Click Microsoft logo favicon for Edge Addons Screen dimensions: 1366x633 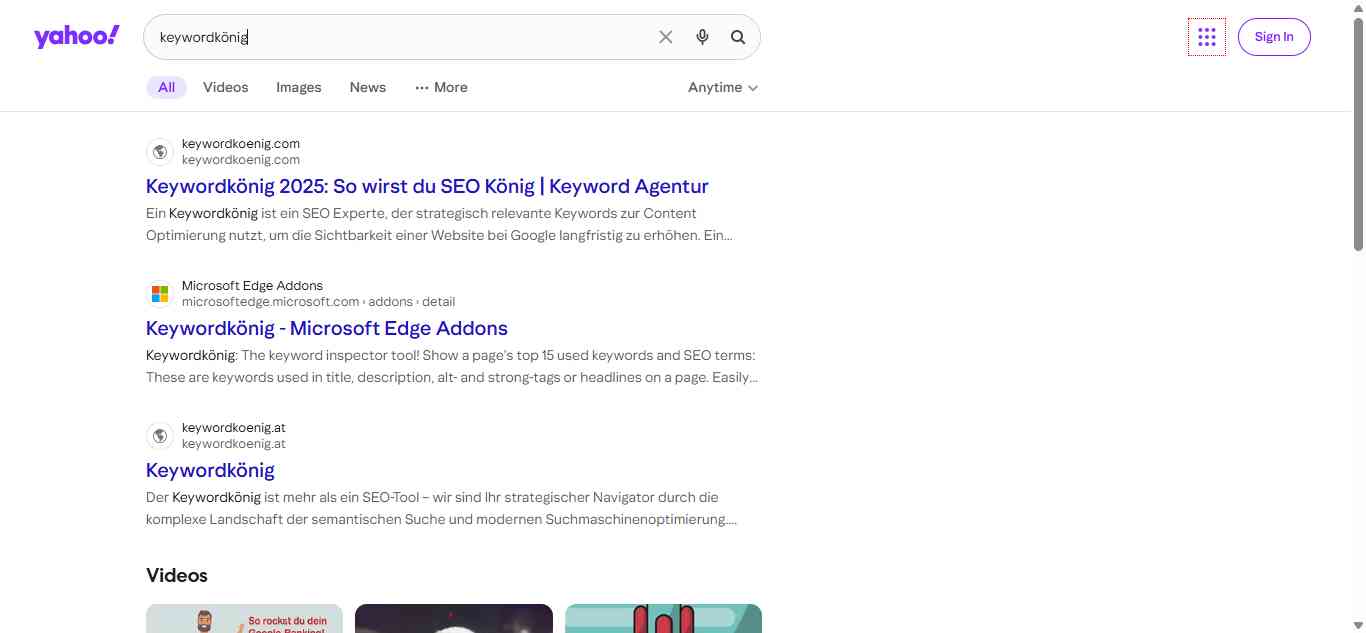click(x=160, y=294)
